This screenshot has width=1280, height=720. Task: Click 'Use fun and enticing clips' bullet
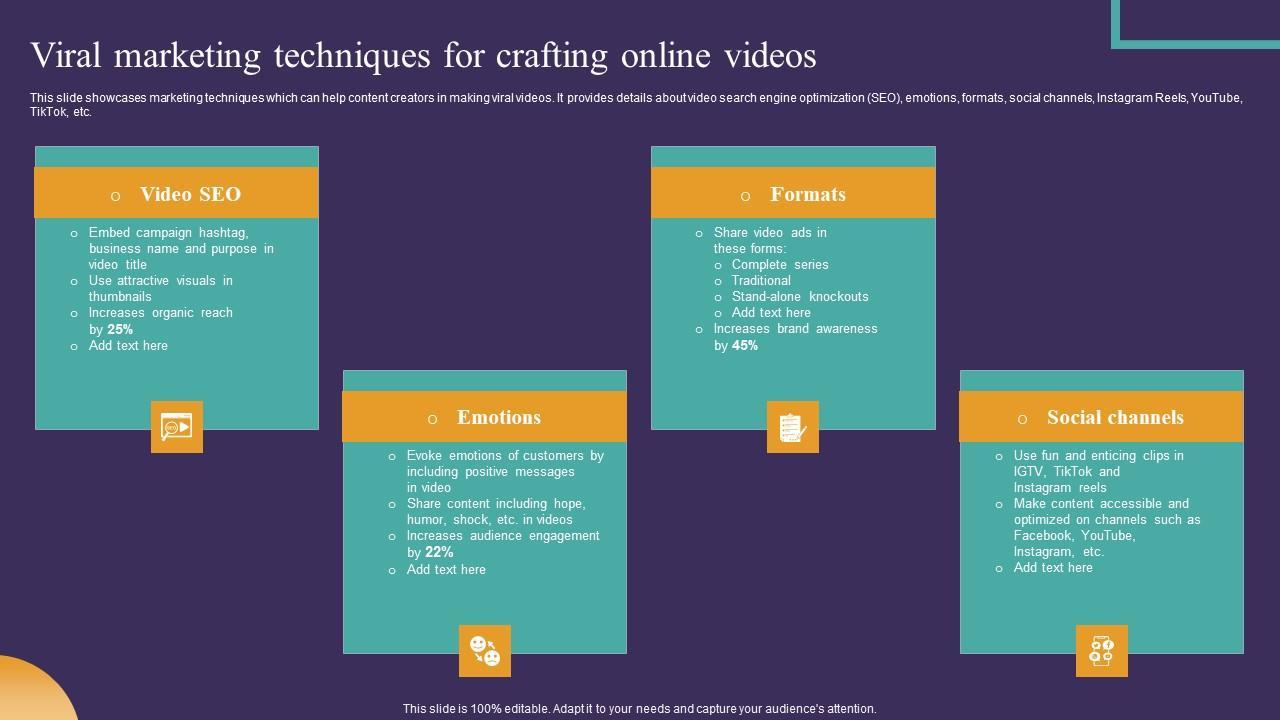coord(1098,471)
